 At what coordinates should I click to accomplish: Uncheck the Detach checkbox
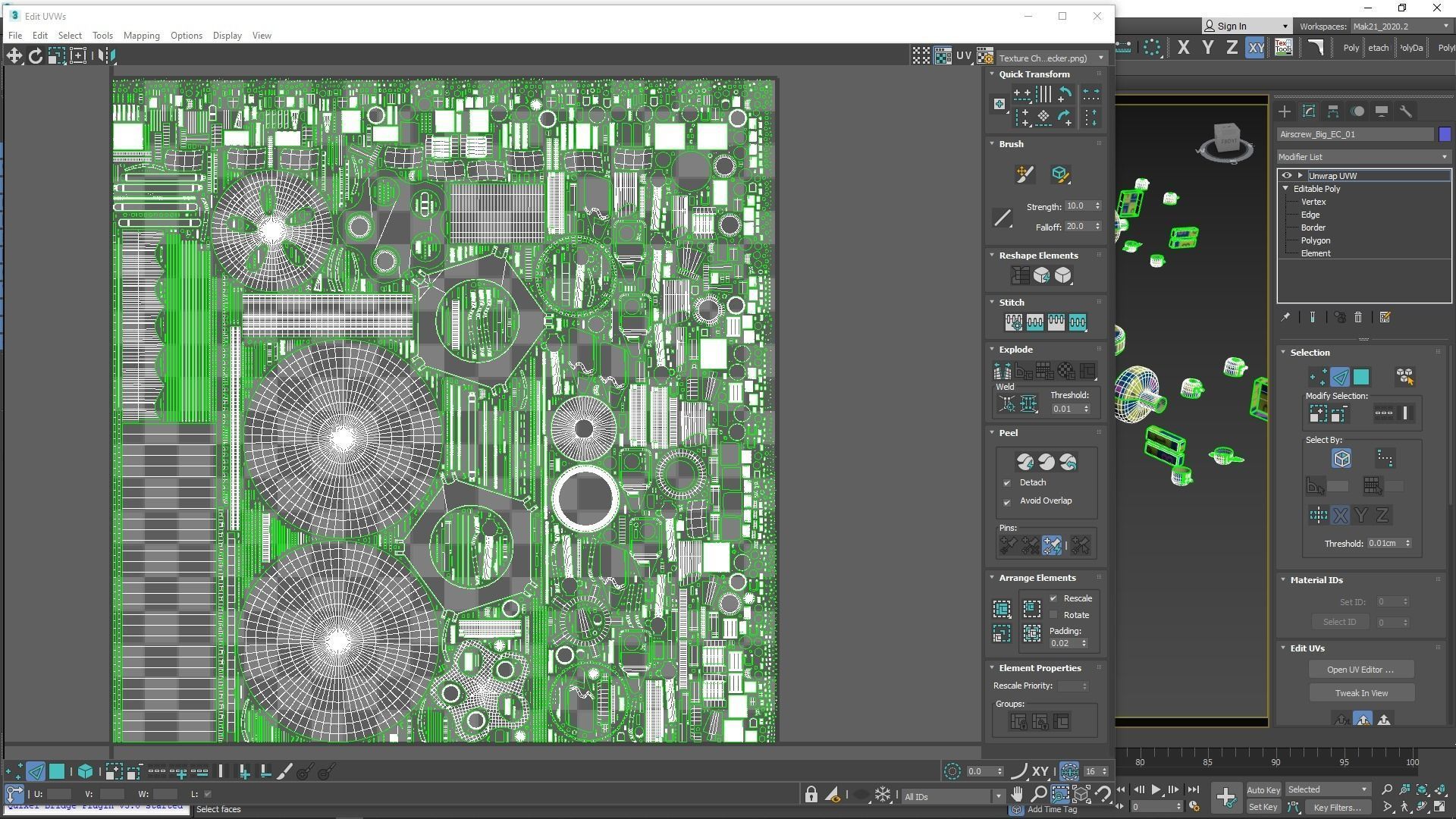coord(1007,483)
